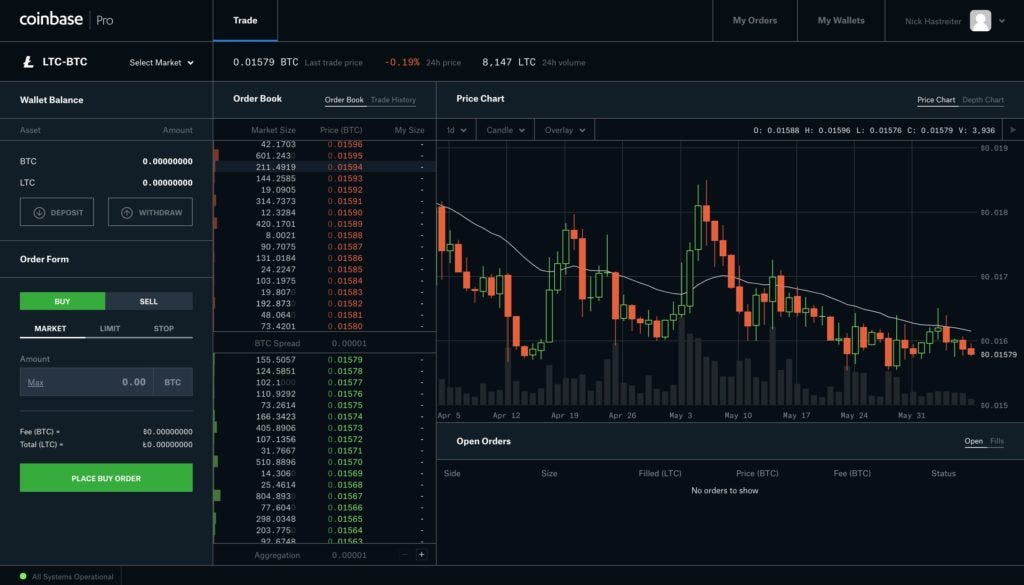
Task: Decrease aggregation with the minus icon
Action: coord(404,554)
